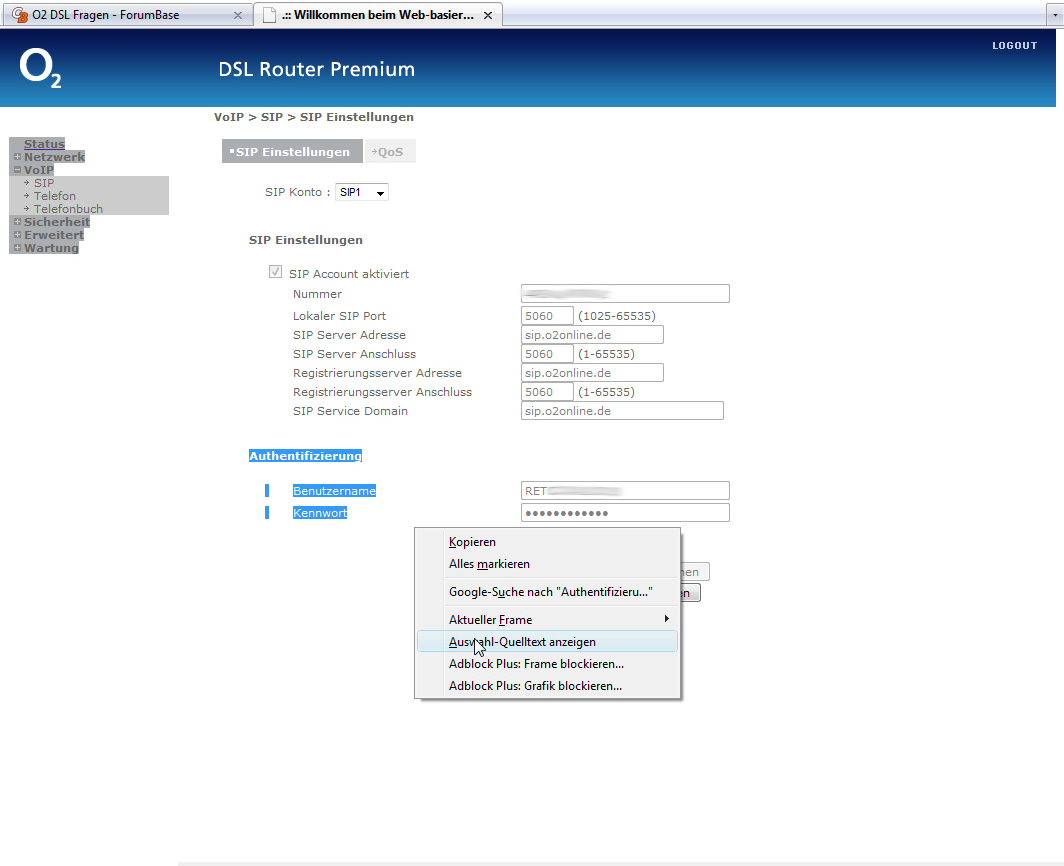Click highlighted Authentifizierung heading
The image size is (1064, 866).
click(305, 456)
